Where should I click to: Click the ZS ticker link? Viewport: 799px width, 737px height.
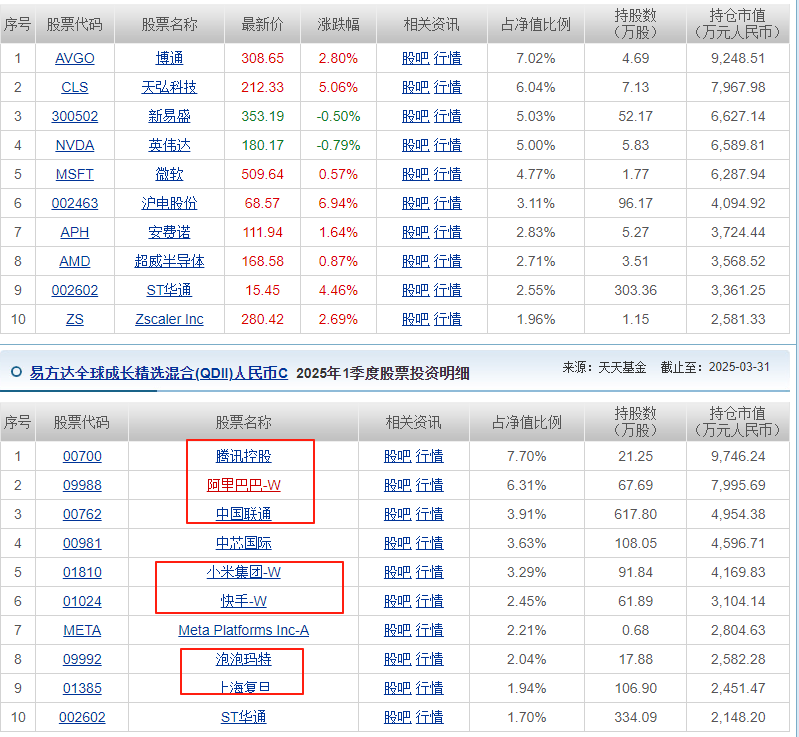click(x=74, y=320)
